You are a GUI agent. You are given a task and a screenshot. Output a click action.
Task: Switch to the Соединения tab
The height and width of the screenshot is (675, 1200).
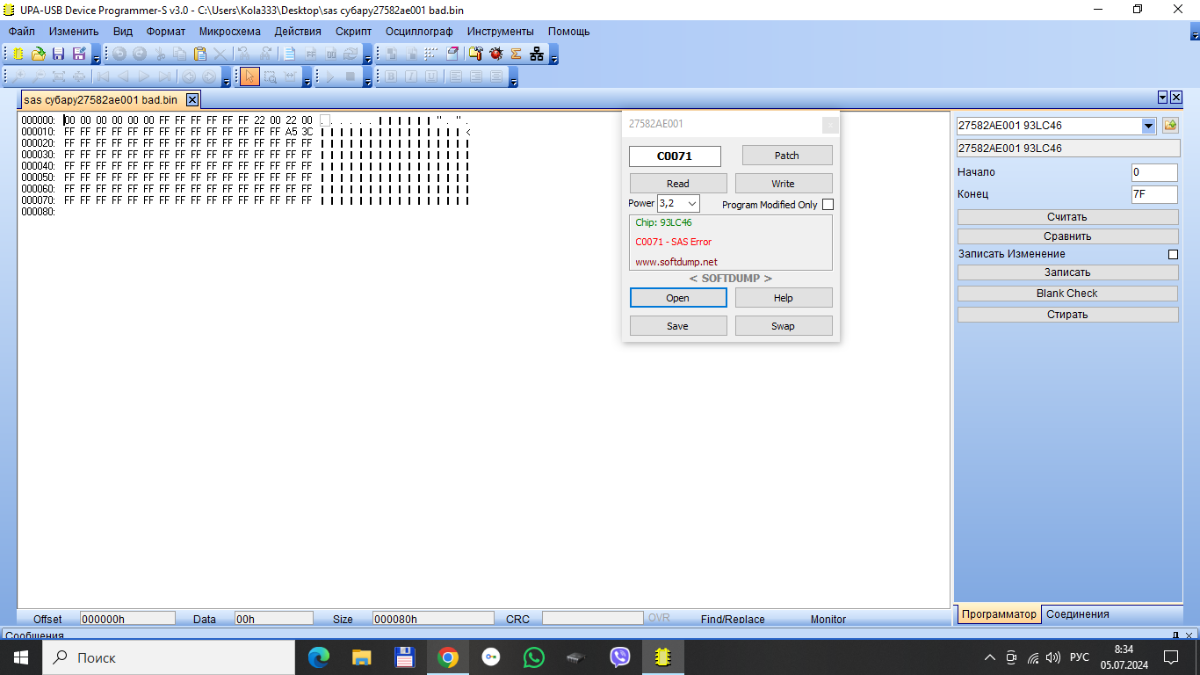(x=1077, y=614)
